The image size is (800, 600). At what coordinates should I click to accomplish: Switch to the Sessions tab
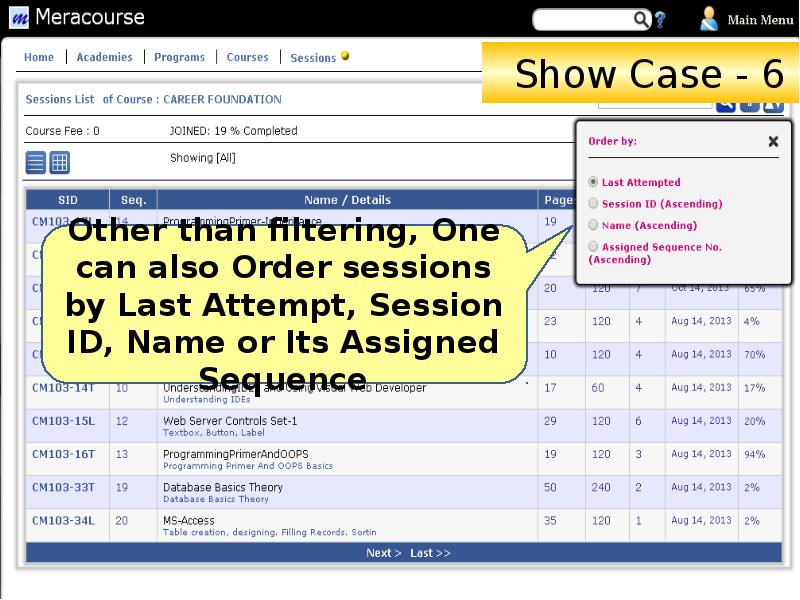pos(313,57)
